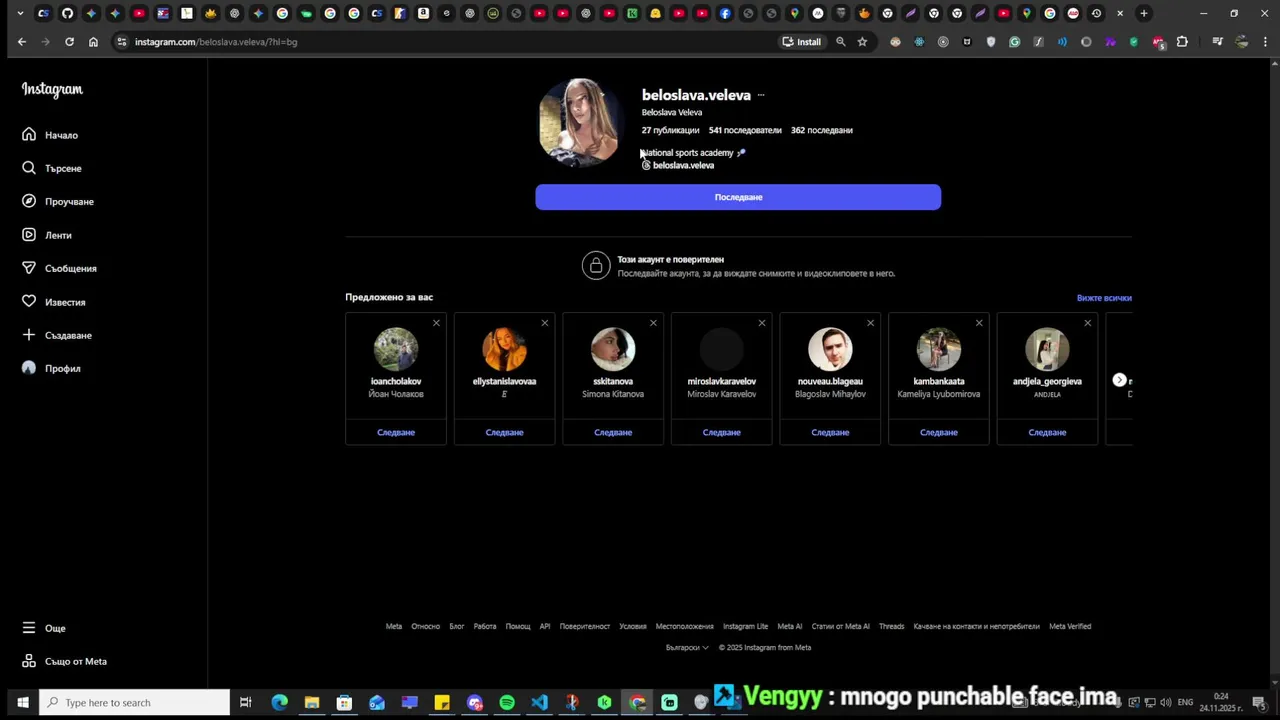The width and height of the screenshot is (1280, 720).
Task: Open the Български language dropdown
Action: pyautogui.click(x=687, y=647)
